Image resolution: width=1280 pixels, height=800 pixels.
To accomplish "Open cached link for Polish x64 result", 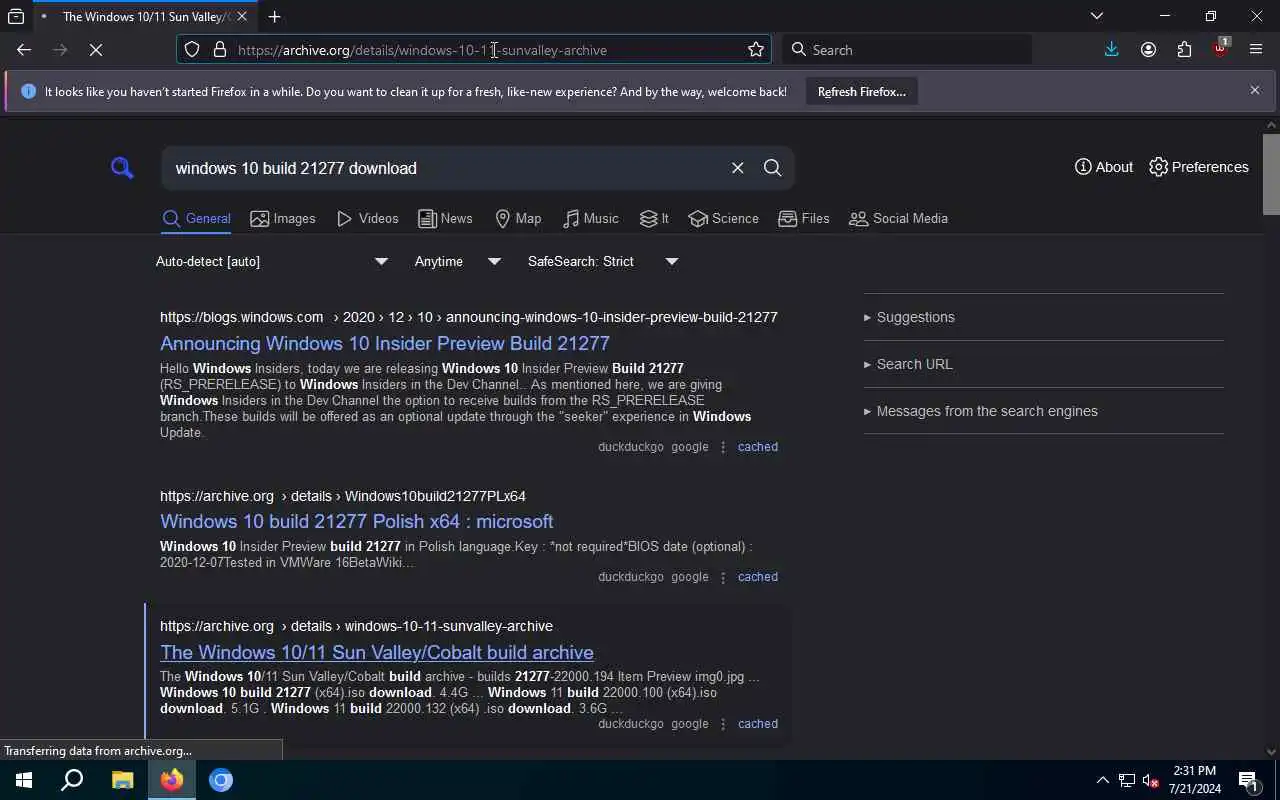I will 758,577.
